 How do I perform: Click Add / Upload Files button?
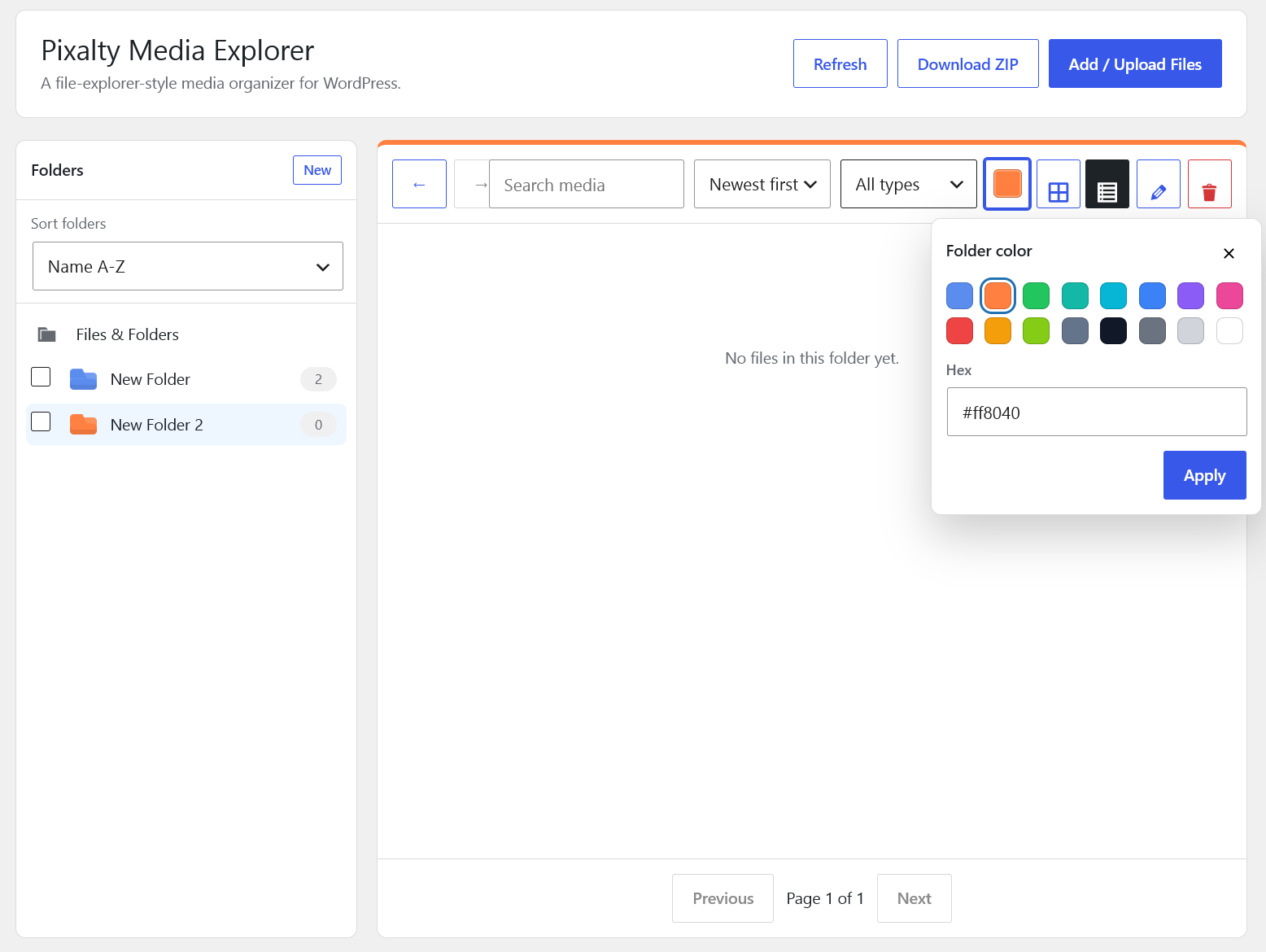[1135, 63]
